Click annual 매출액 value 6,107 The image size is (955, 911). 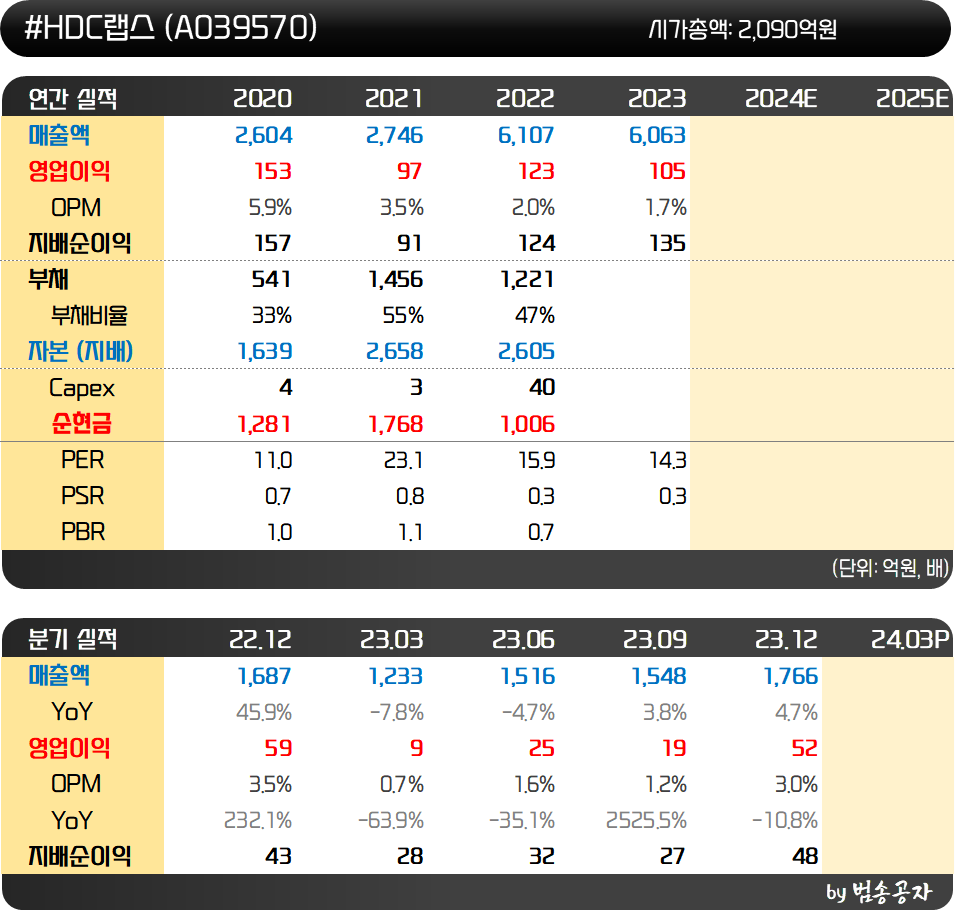pyautogui.click(x=526, y=135)
